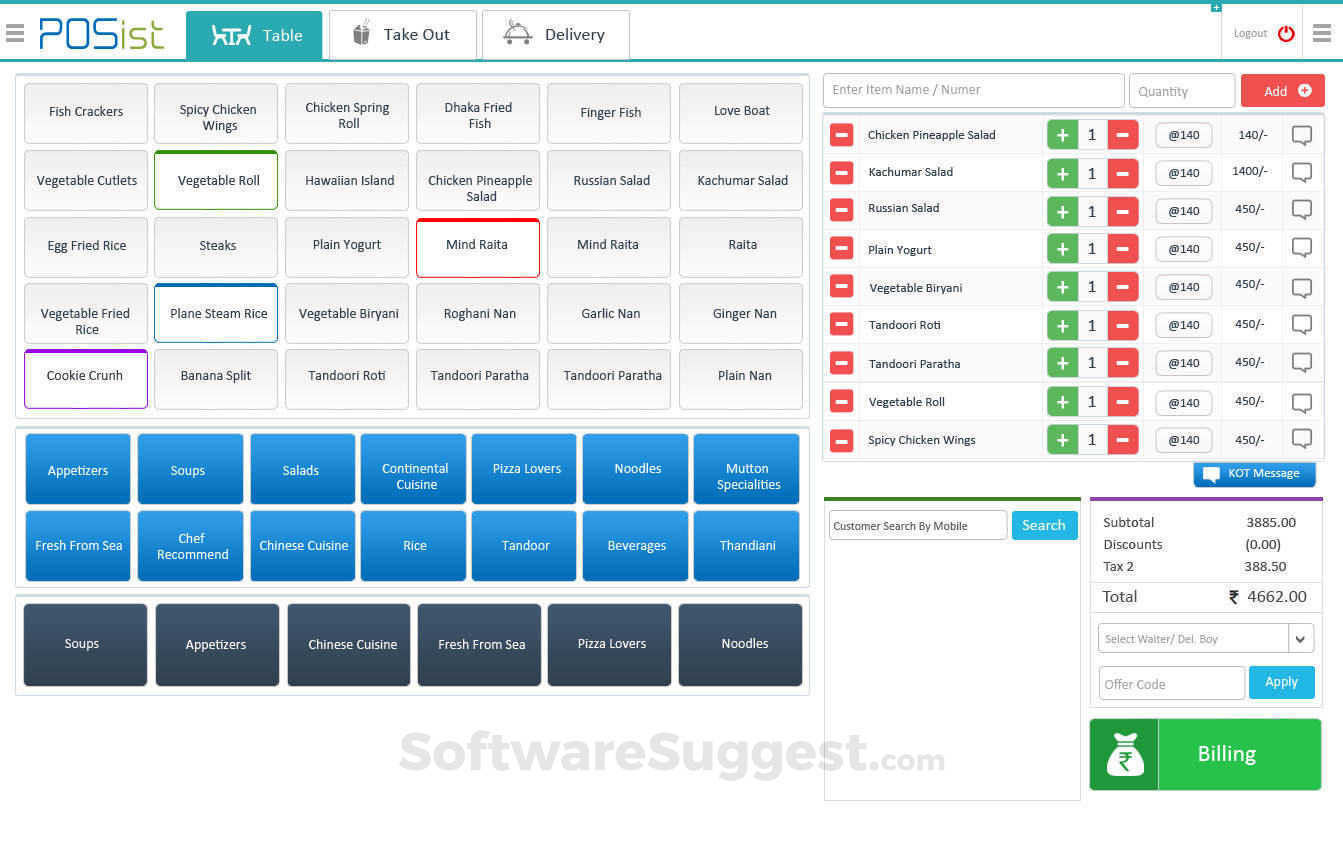
Task: Click the Add button to add an item
Action: point(1283,90)
